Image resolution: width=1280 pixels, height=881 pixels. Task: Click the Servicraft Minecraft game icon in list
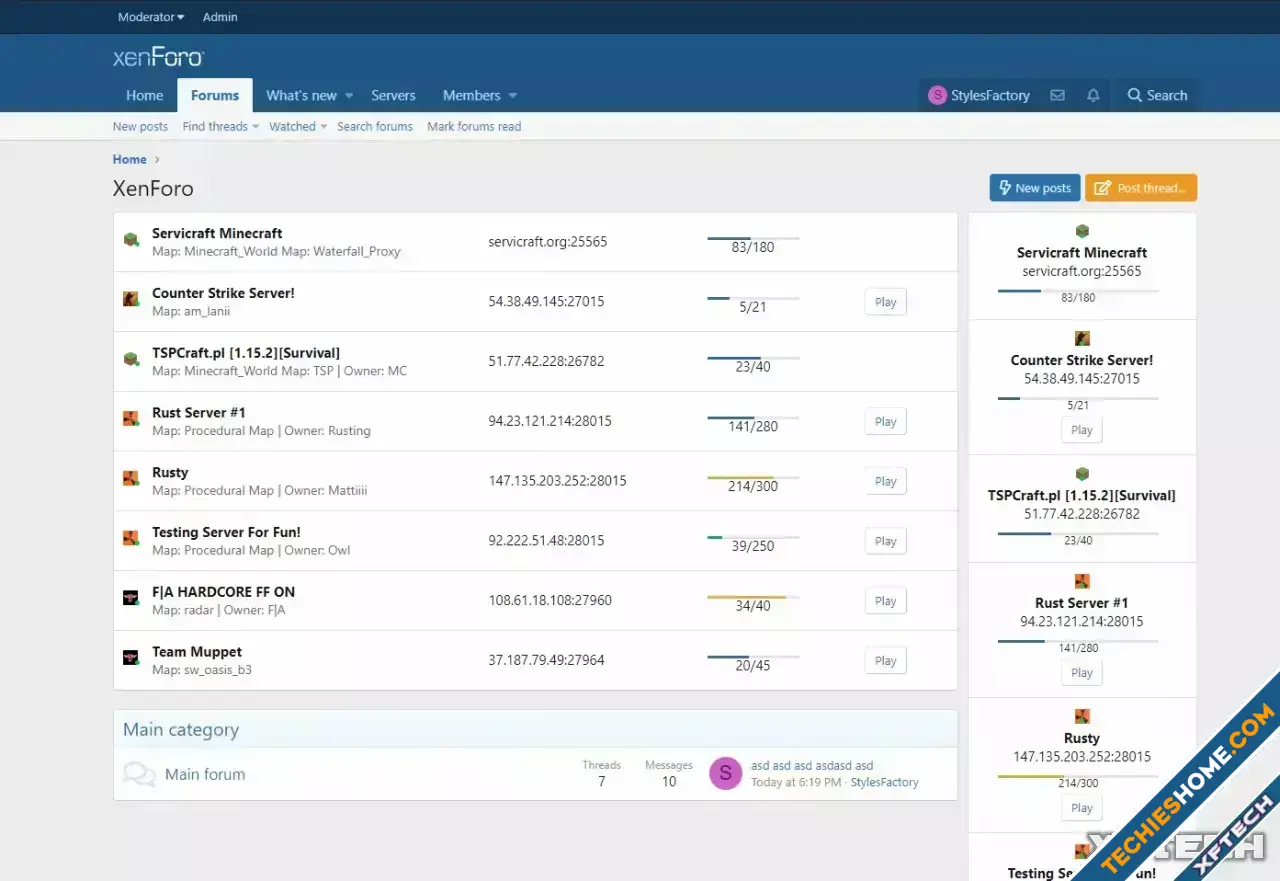coord(131,240)
